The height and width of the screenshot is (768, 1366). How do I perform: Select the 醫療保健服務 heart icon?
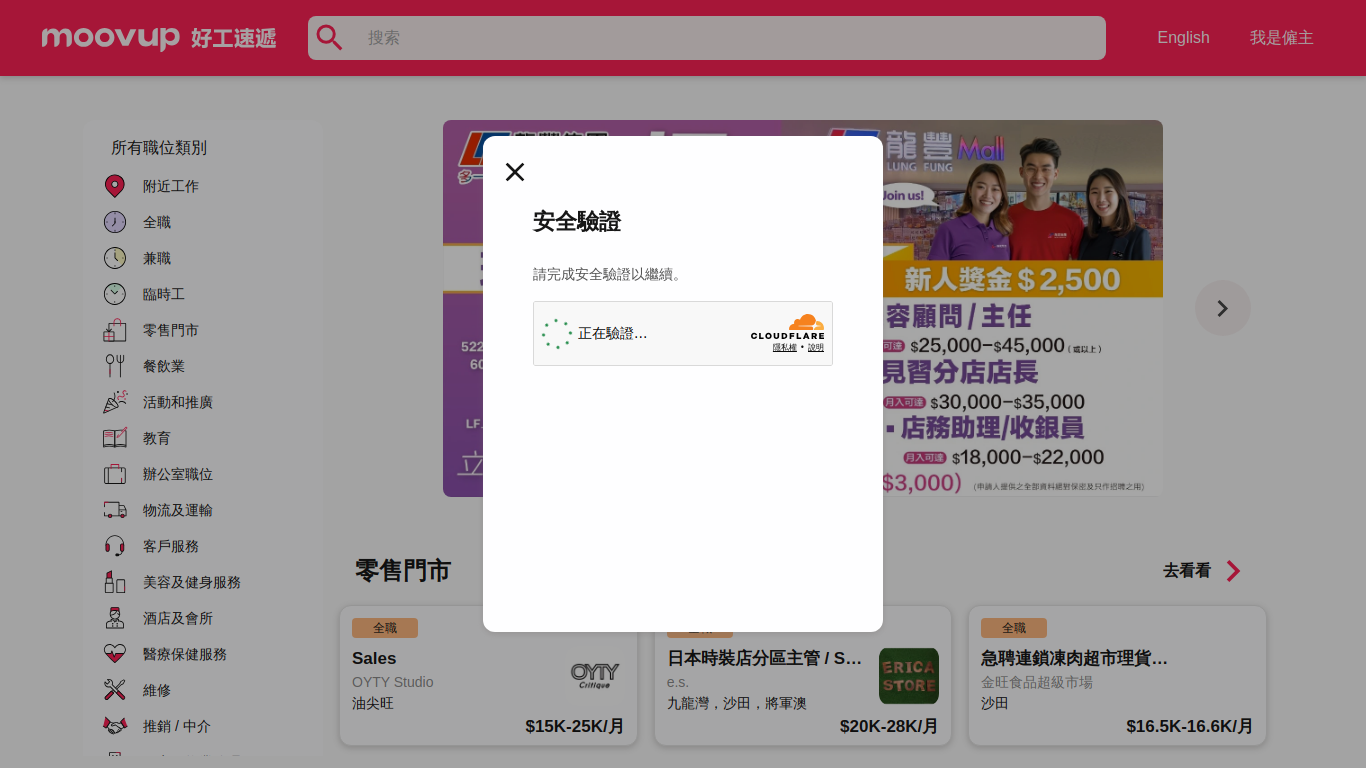[x=115, y=654]
